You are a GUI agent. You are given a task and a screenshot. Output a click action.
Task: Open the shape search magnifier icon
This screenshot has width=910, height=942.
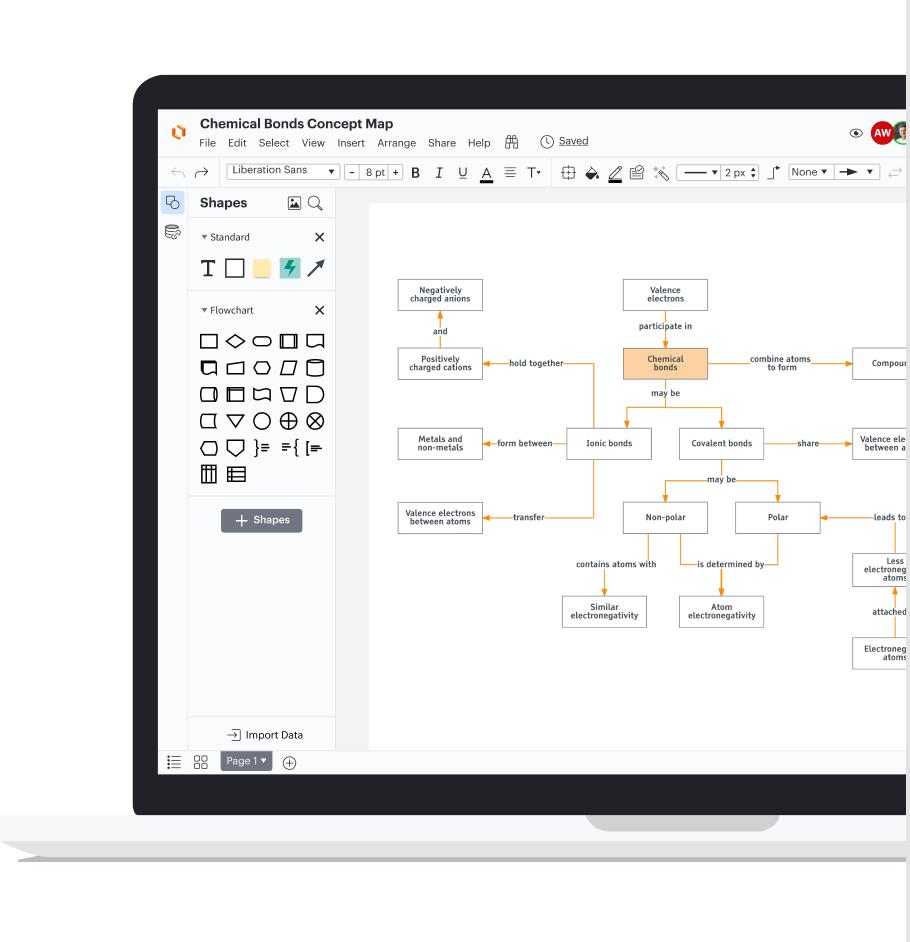315,203
